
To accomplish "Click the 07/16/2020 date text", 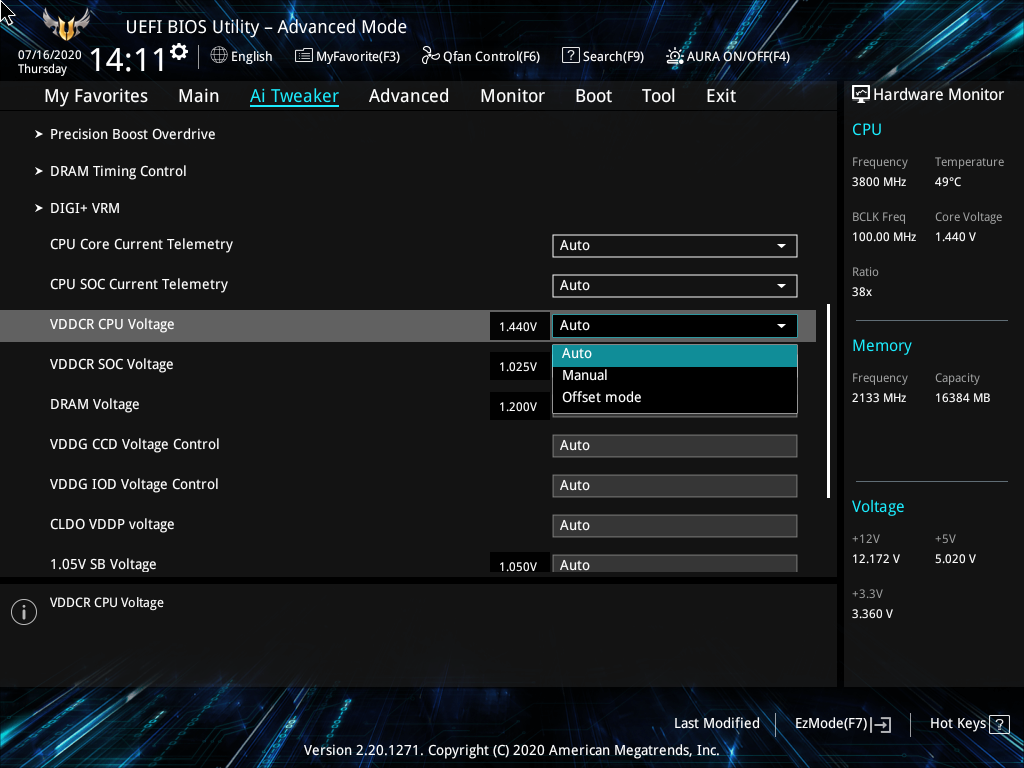I will point(50,55).
